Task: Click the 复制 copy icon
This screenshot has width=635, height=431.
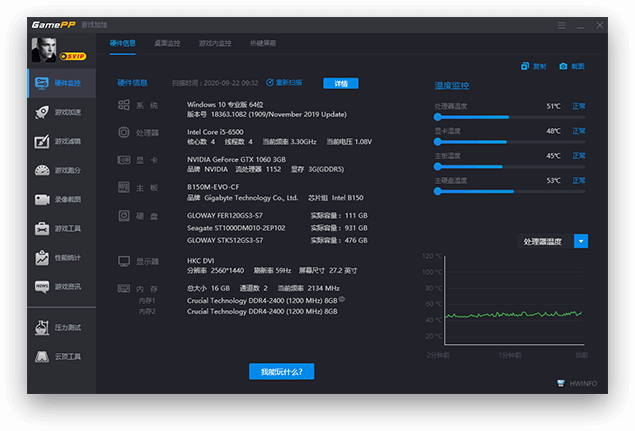Action: click(526, 67)
